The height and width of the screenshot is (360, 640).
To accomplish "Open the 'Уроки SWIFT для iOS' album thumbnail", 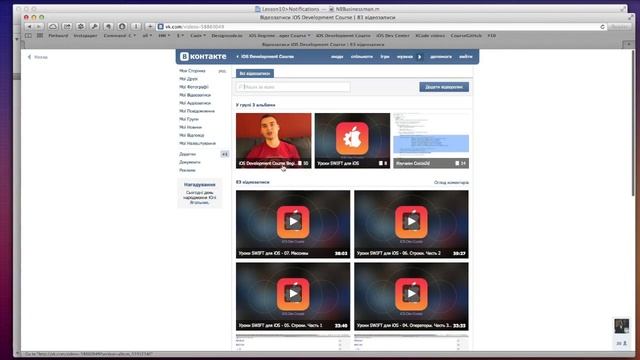I will pyautogui.click(x=352, y=140).
